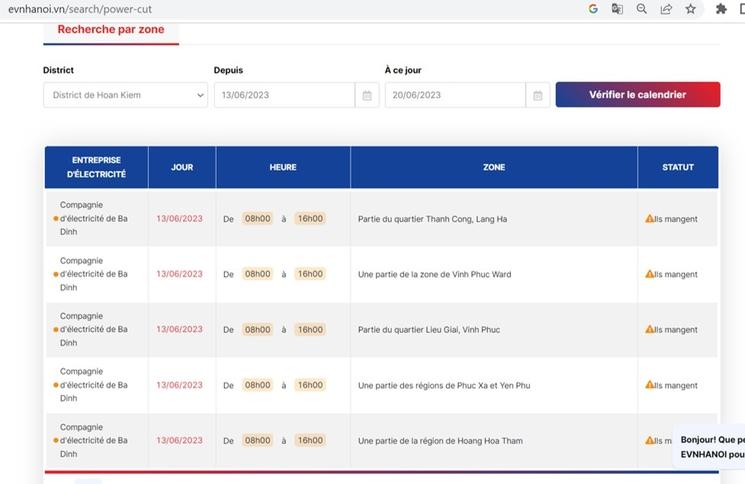The height and width of the screenshot is (484, 745).
Task: Open the Bonjour EVNHANOI chat popup
Action: 711,446
